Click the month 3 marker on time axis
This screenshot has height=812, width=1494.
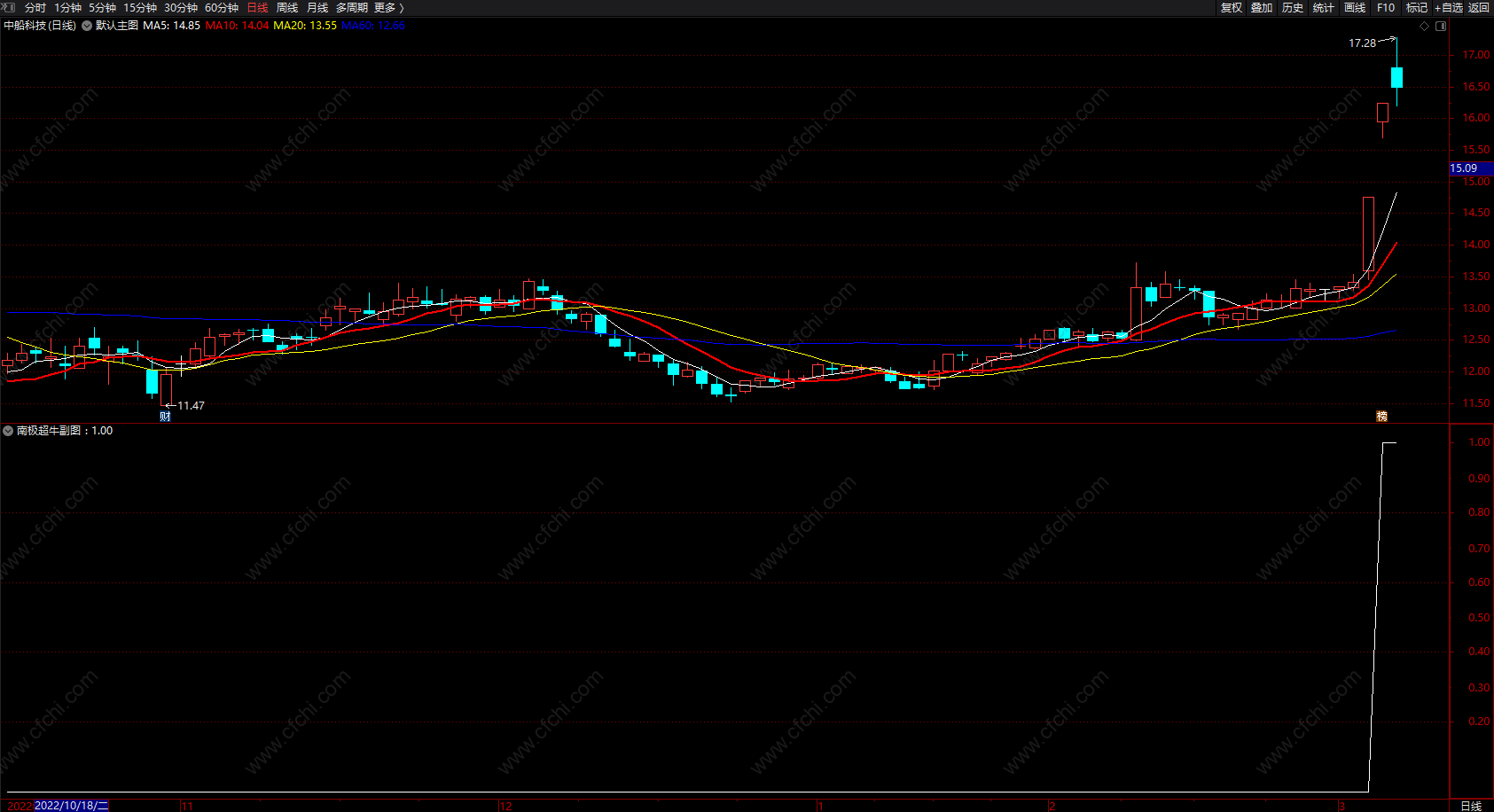coord(1342,806)
